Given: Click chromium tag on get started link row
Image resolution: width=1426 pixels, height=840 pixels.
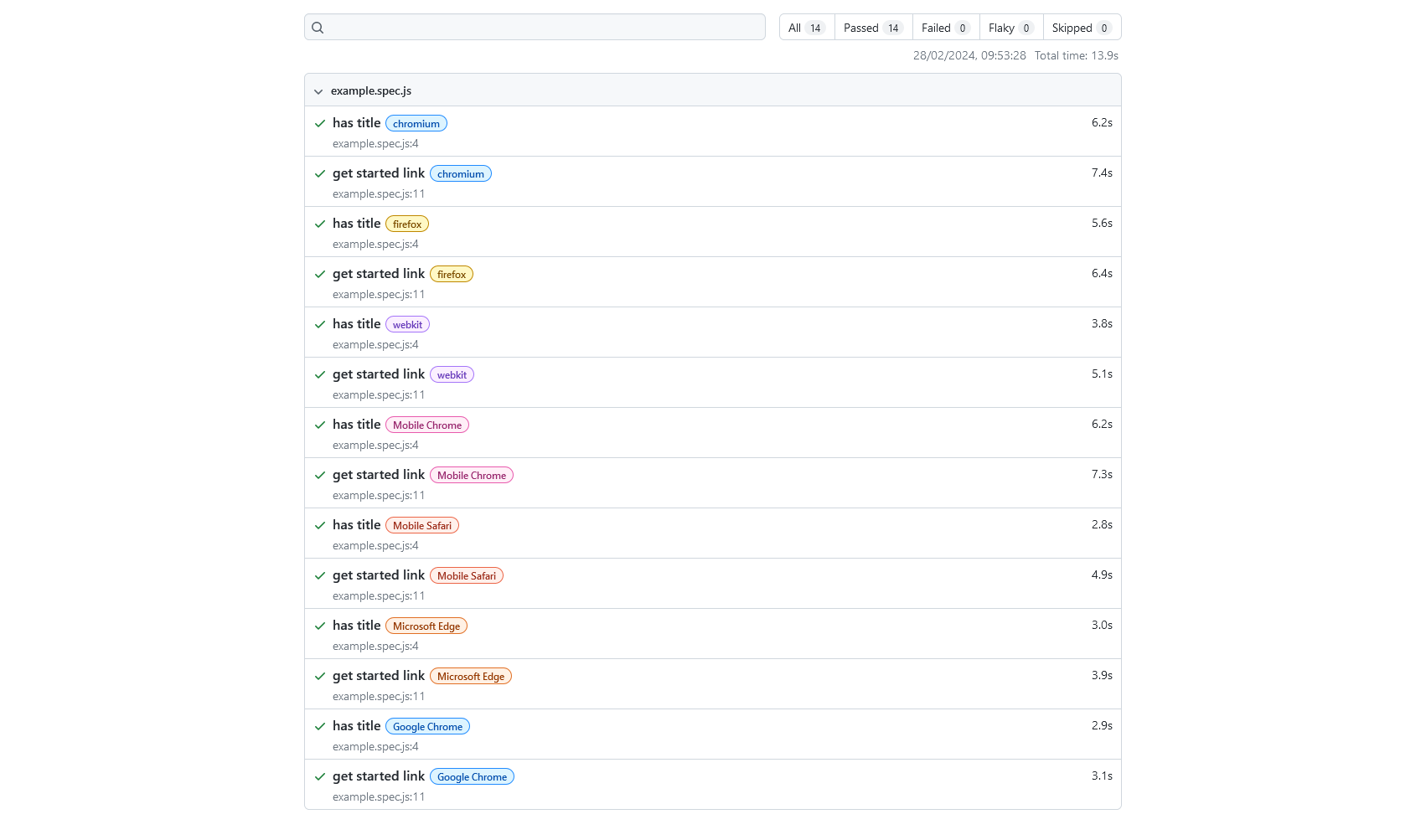Looking at the screenshot, I should (461, 174).
